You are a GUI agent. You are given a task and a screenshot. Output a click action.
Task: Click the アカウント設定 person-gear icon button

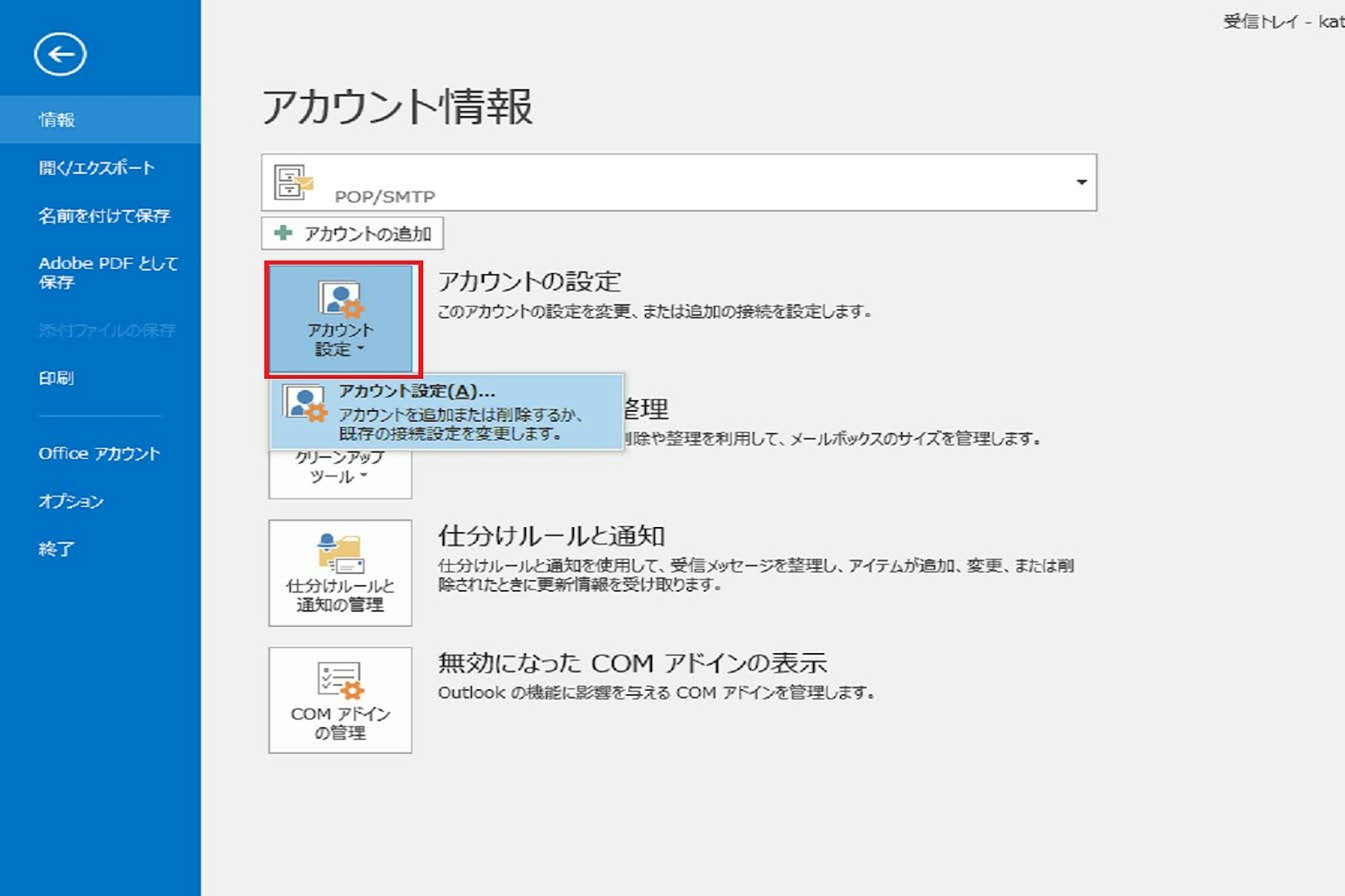pos(340,301)
